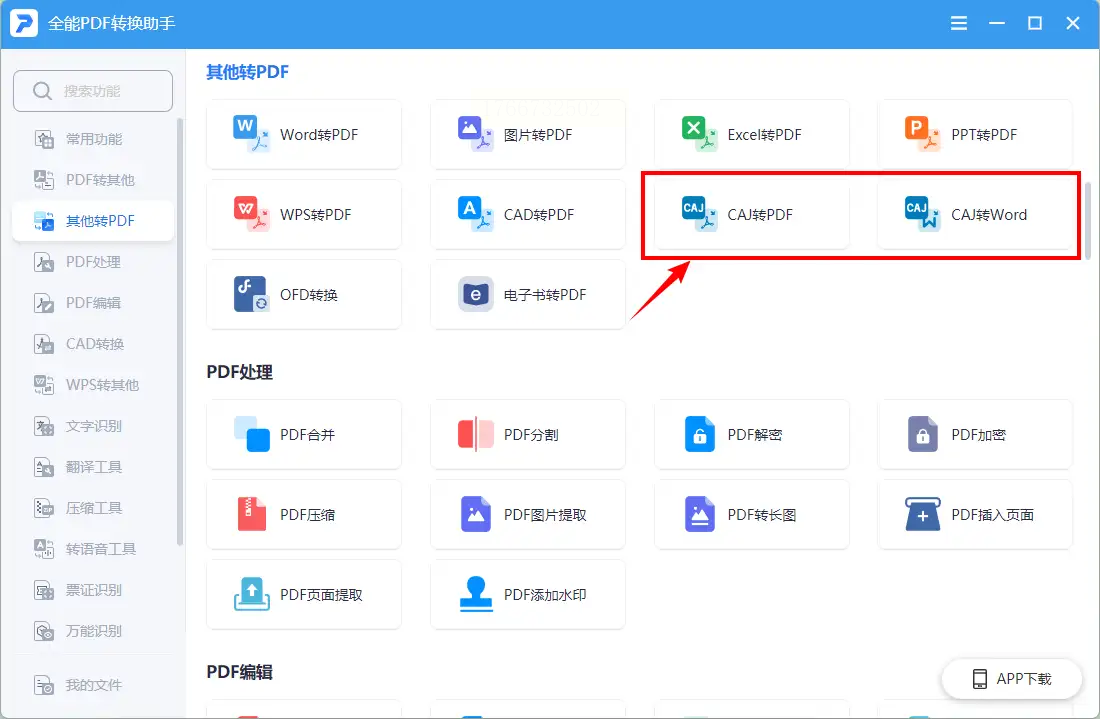The image size is (1100, 719).
Task: Select the PDF图片提取 tool
Action: click(528, 514)
